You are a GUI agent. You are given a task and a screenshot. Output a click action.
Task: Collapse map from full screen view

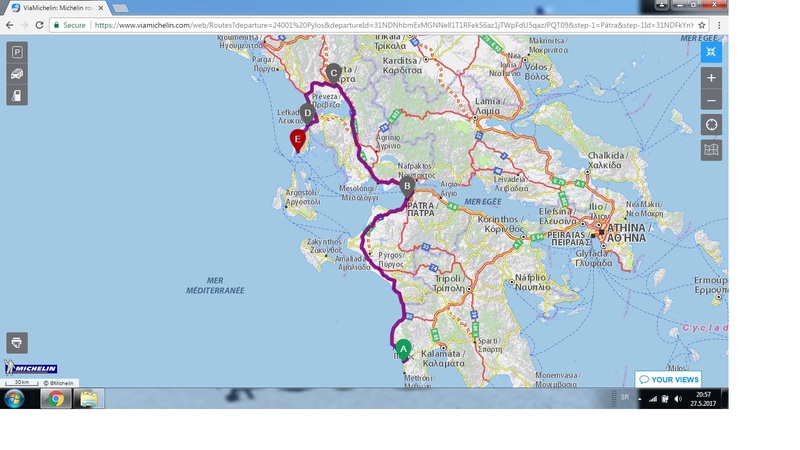(x=711, y=52)
